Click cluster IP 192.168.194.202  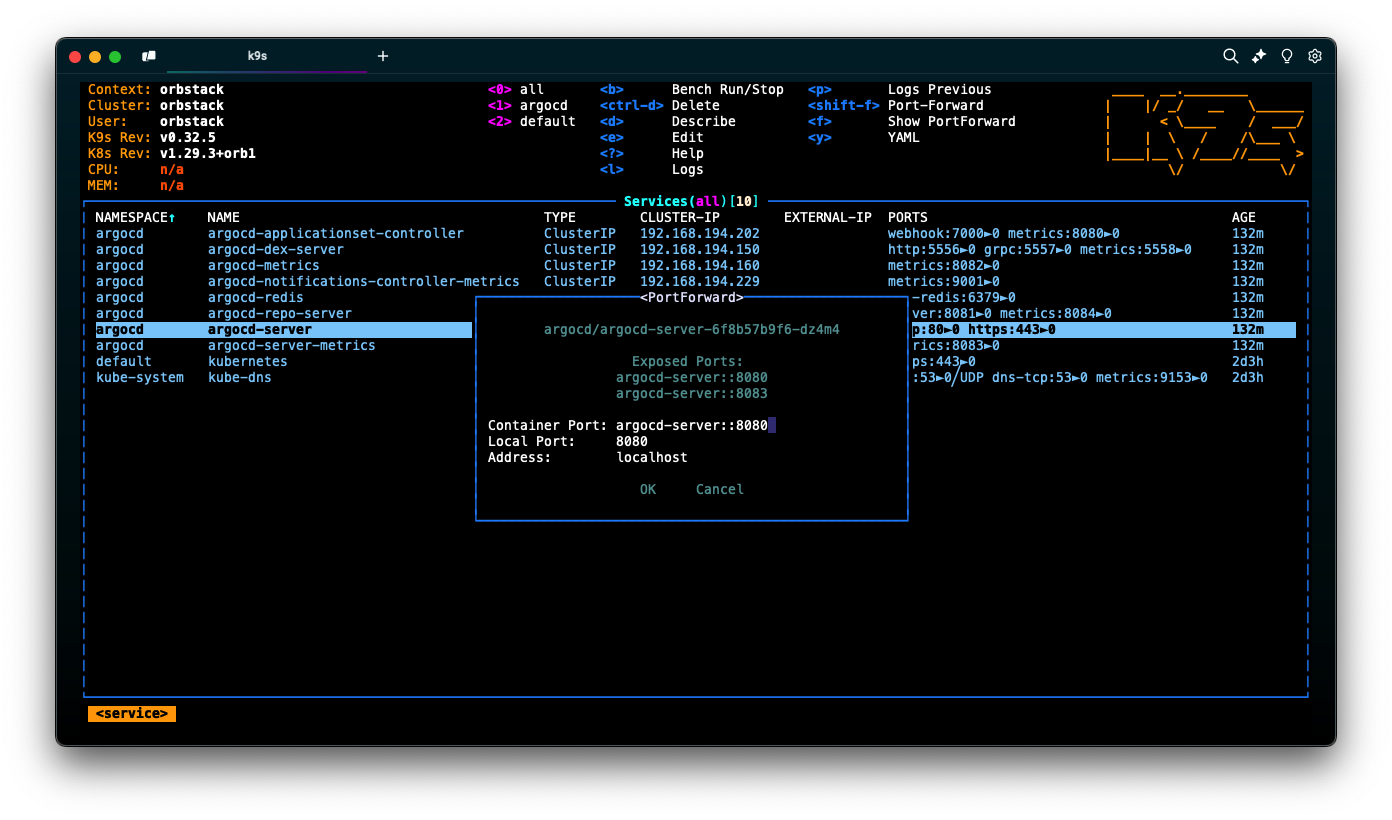tap(700, 233)
